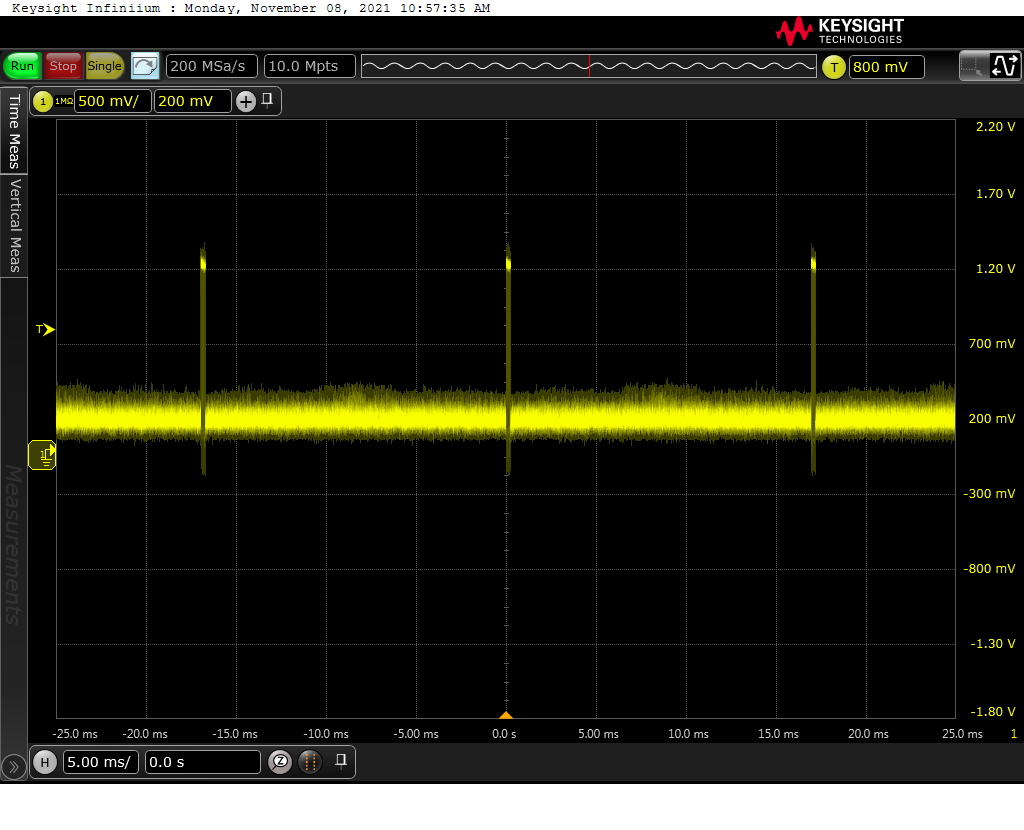The image size is (1024, 830).
Task: Toggle channel 1 button
Action: [42, 101]
